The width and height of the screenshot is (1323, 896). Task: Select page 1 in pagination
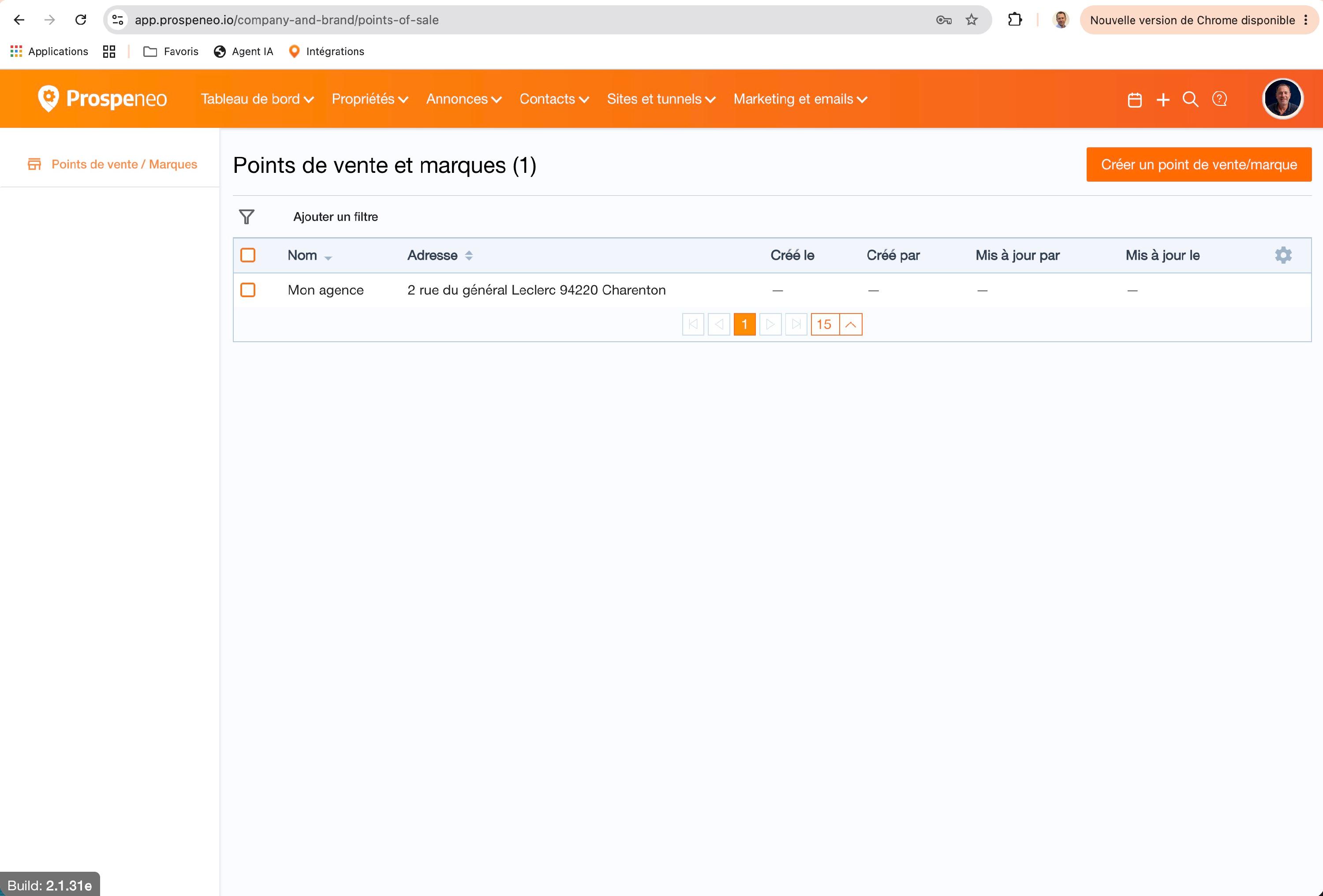tap(744, 325)
